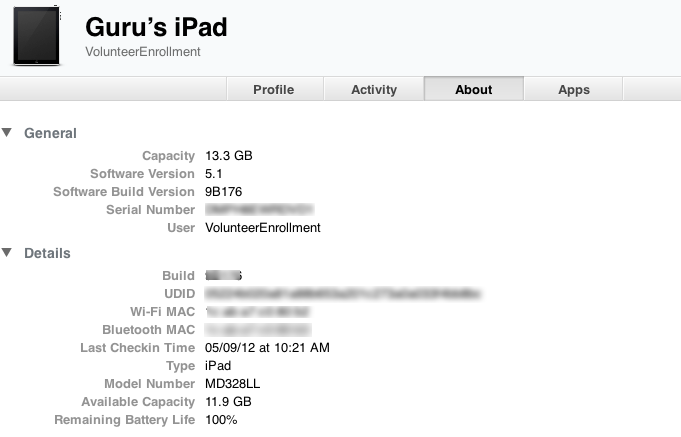Click the iPad device icon
Viewport: 681px width, 437px height.
36,36
